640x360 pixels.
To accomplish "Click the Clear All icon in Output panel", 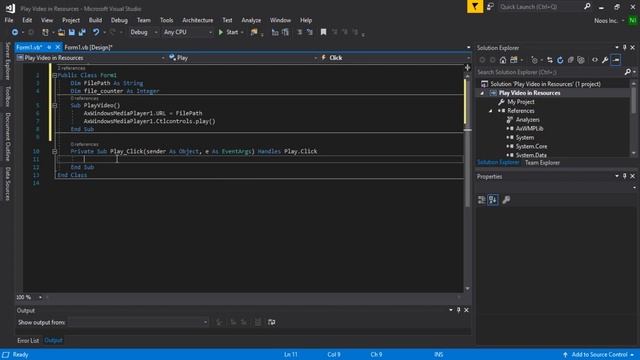I will click(x=258, y=322).
